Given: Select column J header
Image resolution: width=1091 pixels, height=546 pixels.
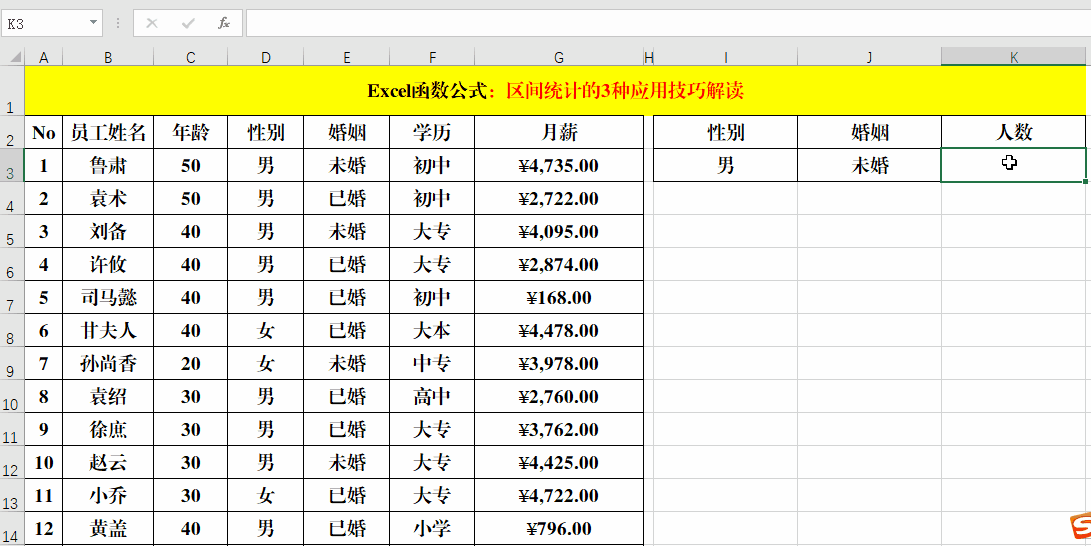Looking at the screenshot, I should (x=870, y=57).
